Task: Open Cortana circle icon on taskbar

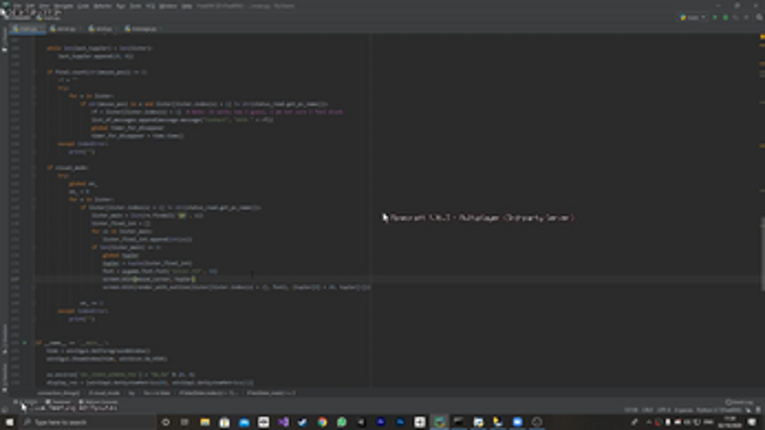Action: tap(165, 422)
